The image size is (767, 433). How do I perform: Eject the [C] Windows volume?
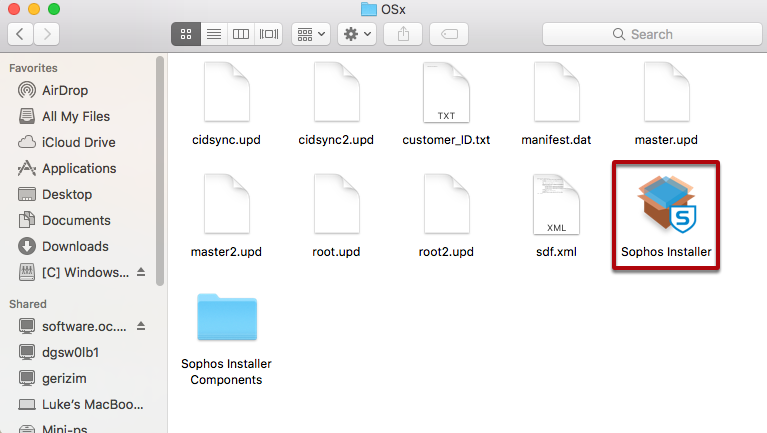[141, 272]
